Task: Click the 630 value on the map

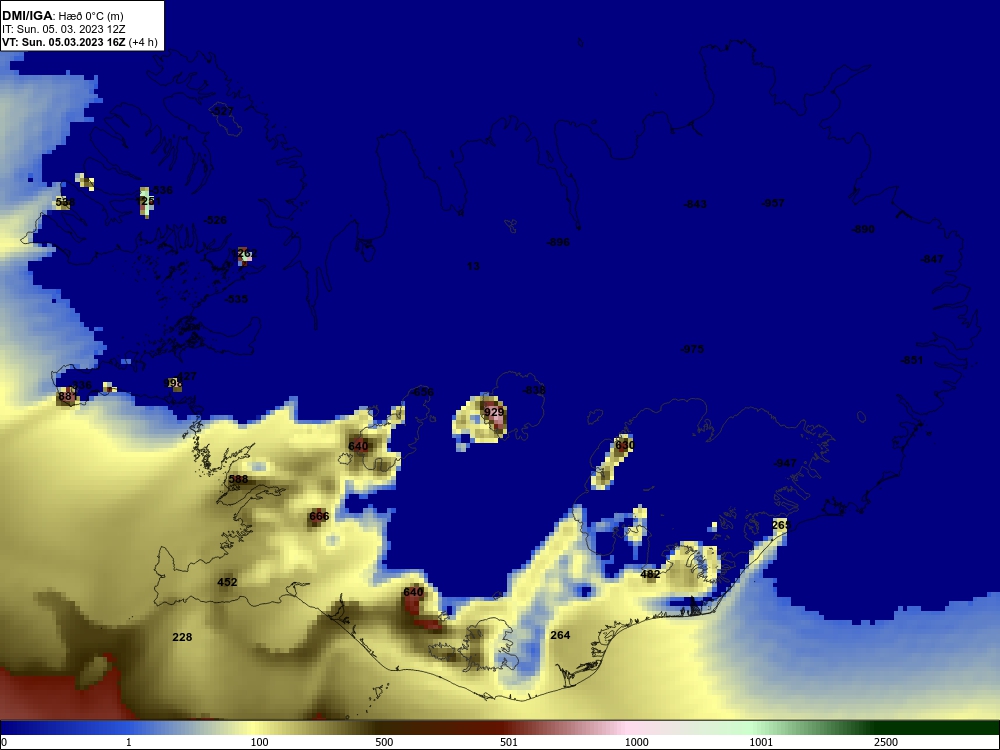Action: pos(624,445)
